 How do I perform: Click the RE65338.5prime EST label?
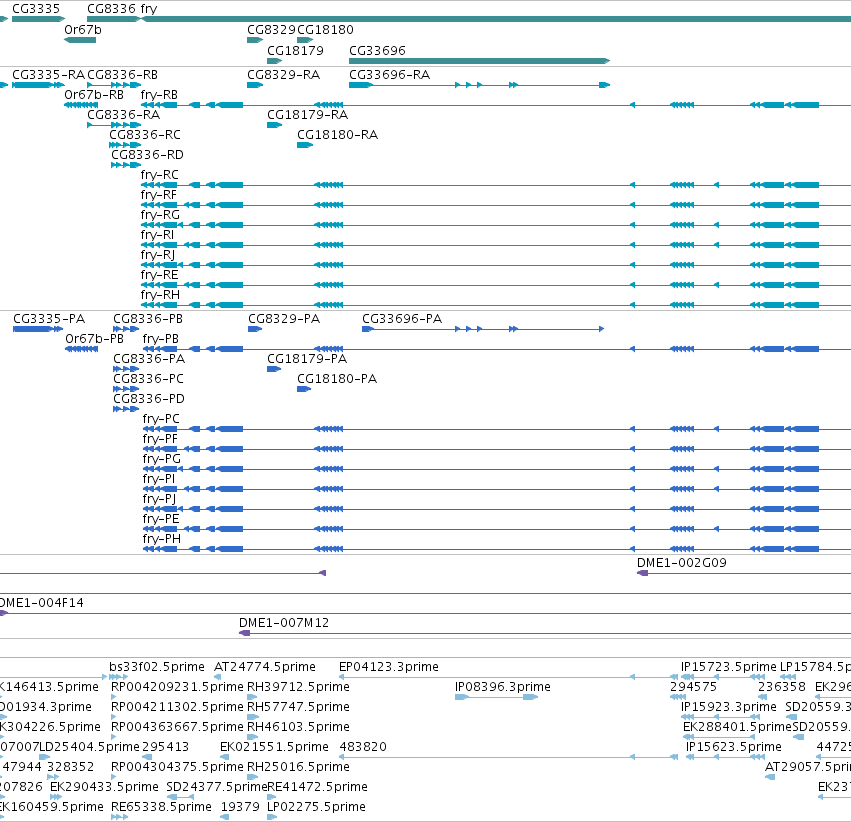tap(161, 807)
